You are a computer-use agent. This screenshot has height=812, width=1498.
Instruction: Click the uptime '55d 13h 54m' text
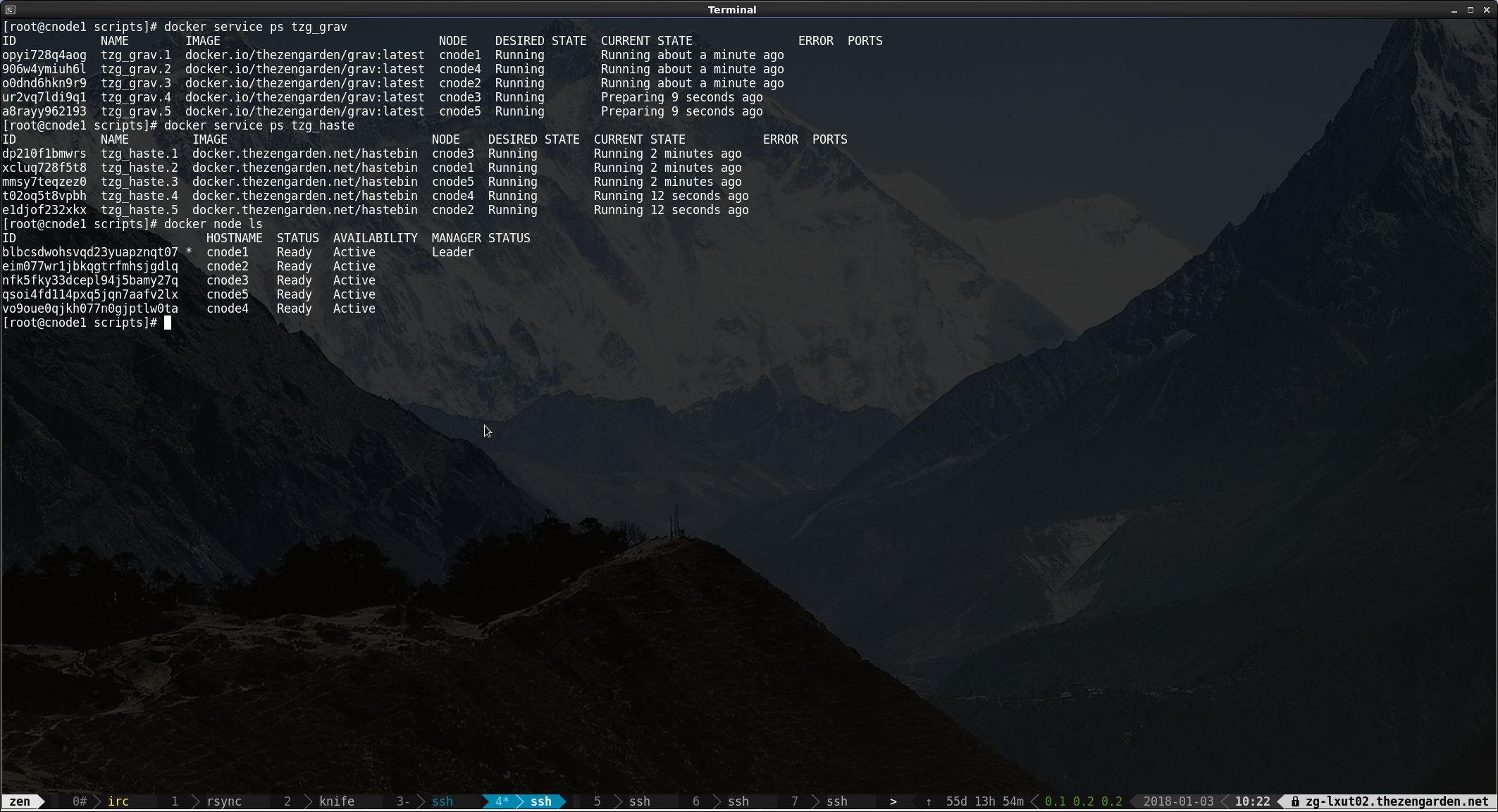985,801
